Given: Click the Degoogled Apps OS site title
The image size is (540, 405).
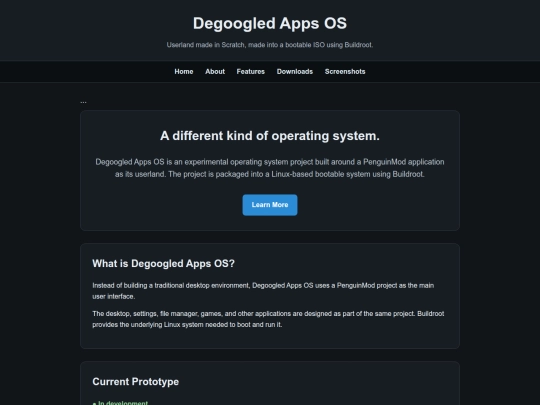Looking at the screenshot, I should (x=270, y=23).
